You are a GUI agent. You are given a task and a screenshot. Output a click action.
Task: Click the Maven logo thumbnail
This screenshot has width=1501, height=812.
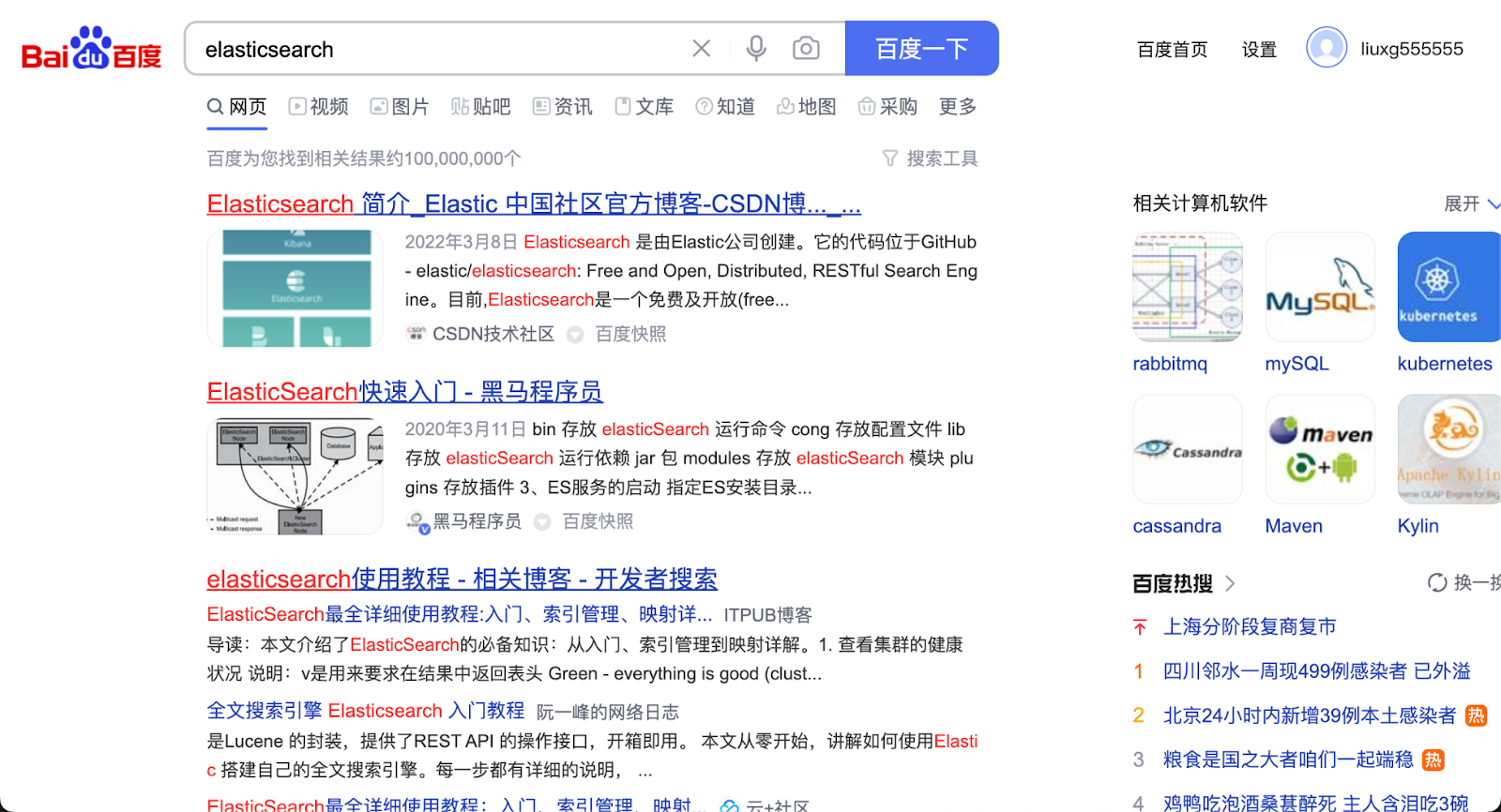click(1320, 449)
